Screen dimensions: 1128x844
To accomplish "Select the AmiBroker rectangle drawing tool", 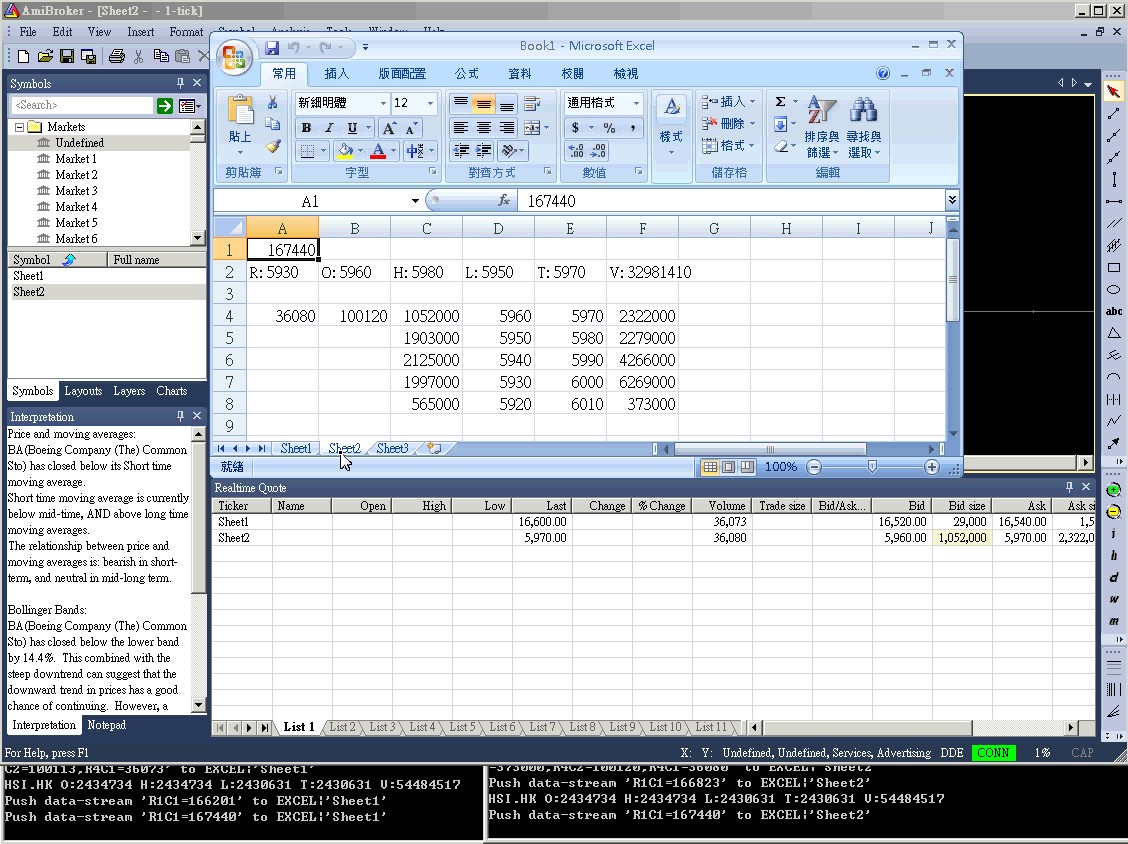I will click(x=1114, y=268).
